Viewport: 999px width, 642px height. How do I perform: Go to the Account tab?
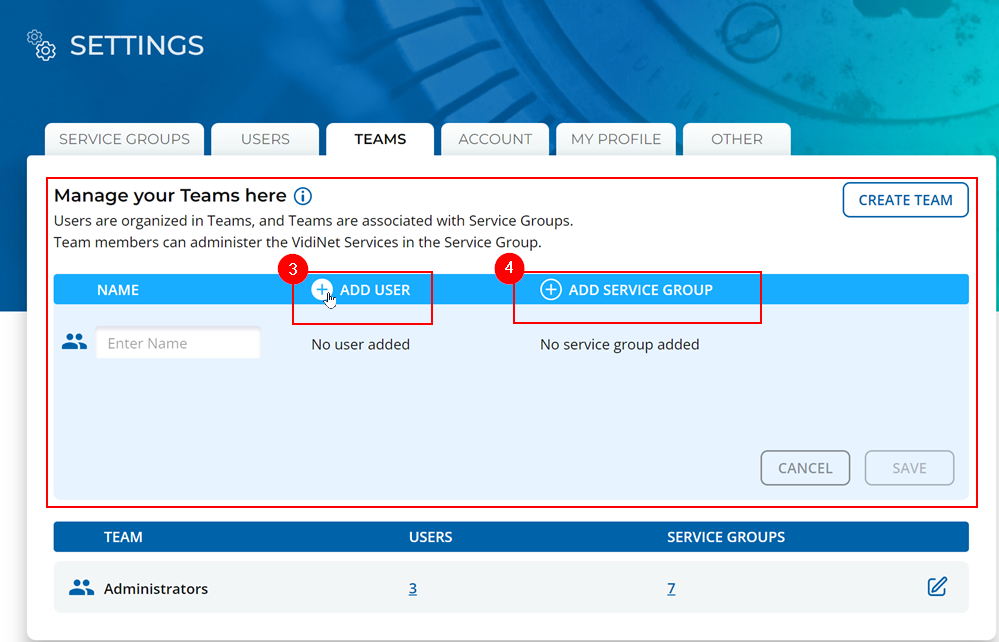[x=495, y=140]
